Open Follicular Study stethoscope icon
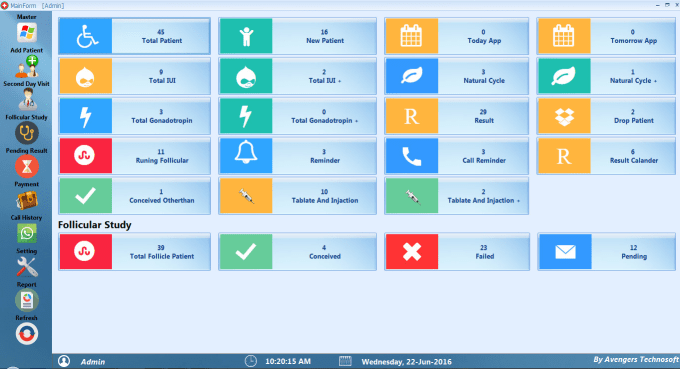This screenshot has height=369, width=680. pyautogui.click(x=26, y=133)
